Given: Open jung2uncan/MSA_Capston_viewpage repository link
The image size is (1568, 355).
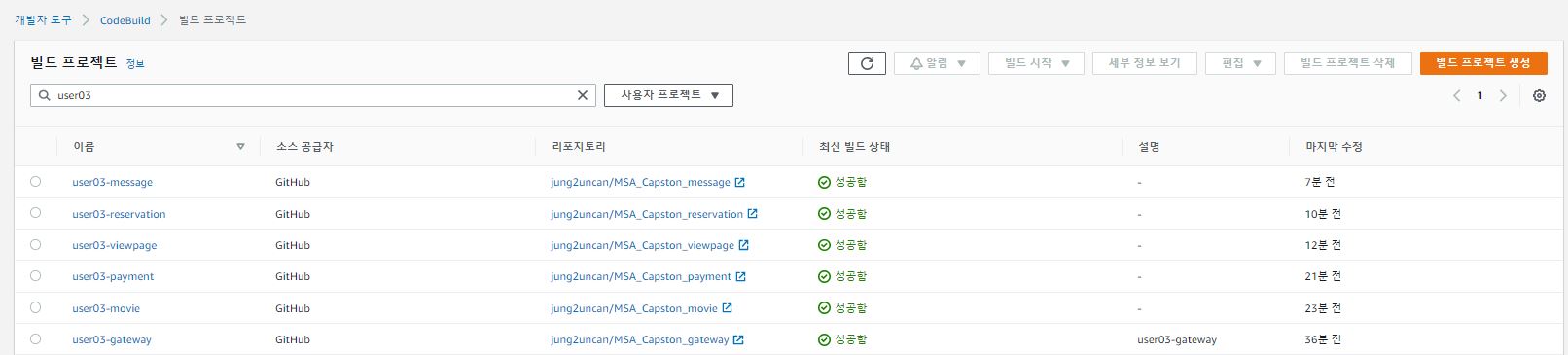Looking at the screenshot, I should tap(642, 245).
